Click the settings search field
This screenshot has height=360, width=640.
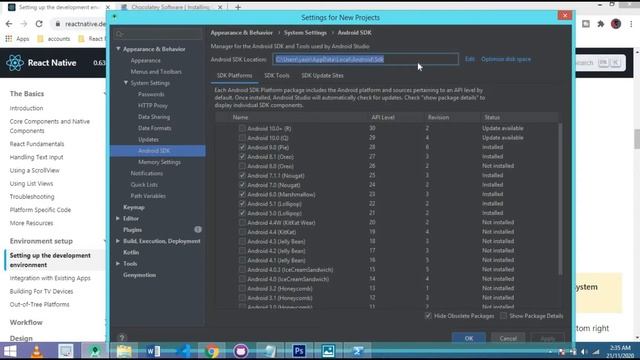[158, 34]
